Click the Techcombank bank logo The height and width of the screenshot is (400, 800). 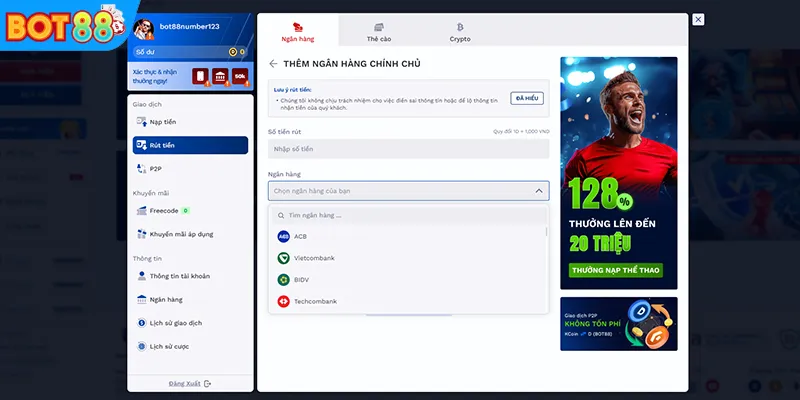coord(283,301)
